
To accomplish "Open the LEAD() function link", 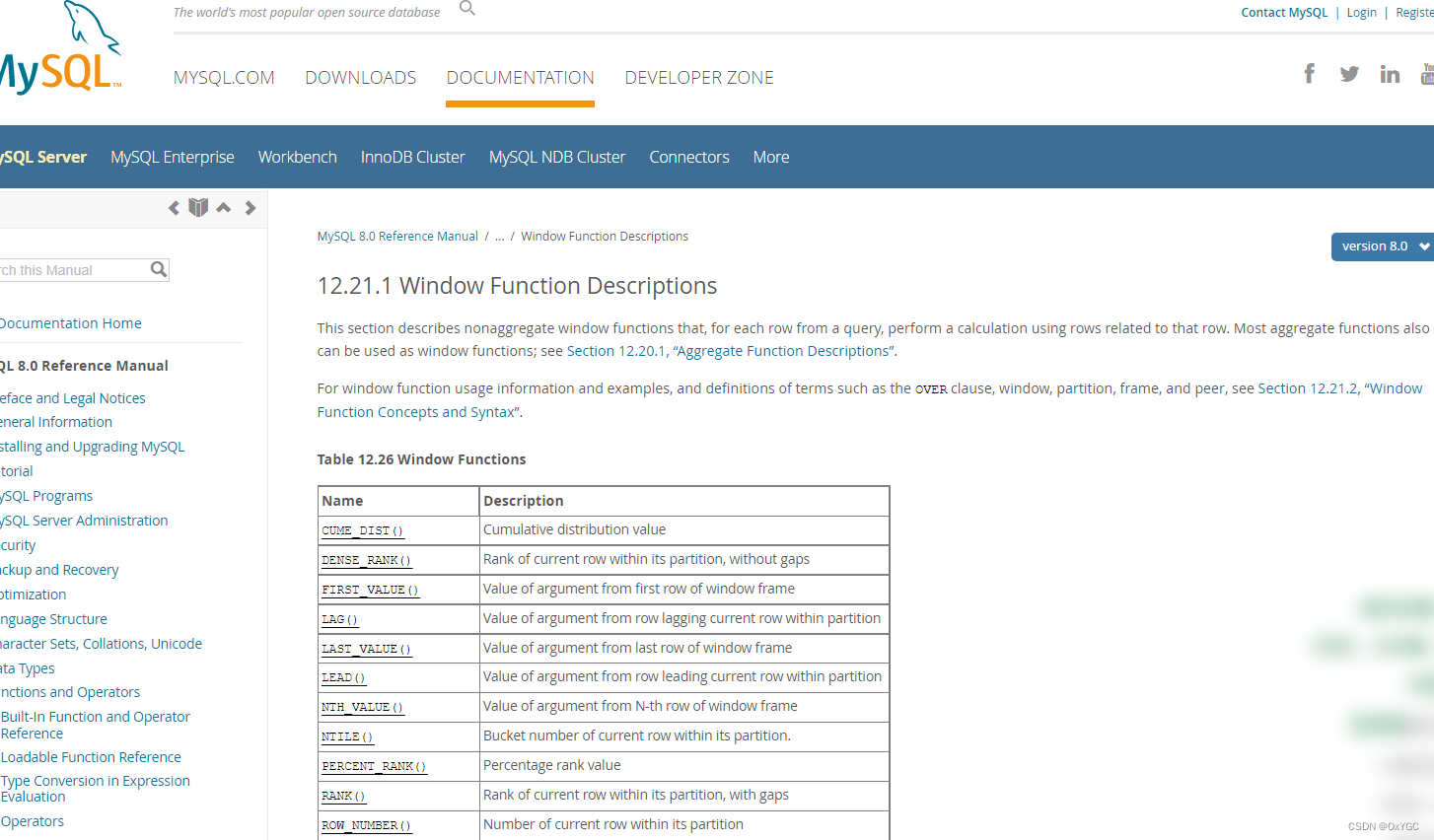I will click(343, 677).
